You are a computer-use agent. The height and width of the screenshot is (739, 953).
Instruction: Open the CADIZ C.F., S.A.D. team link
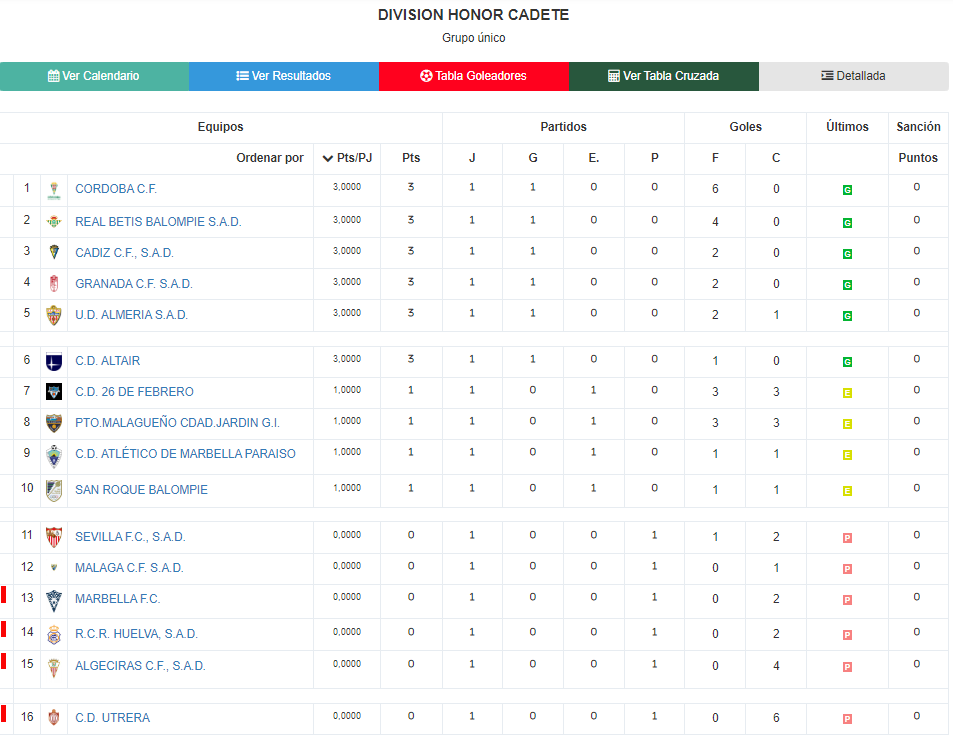[x=125, y=253]
